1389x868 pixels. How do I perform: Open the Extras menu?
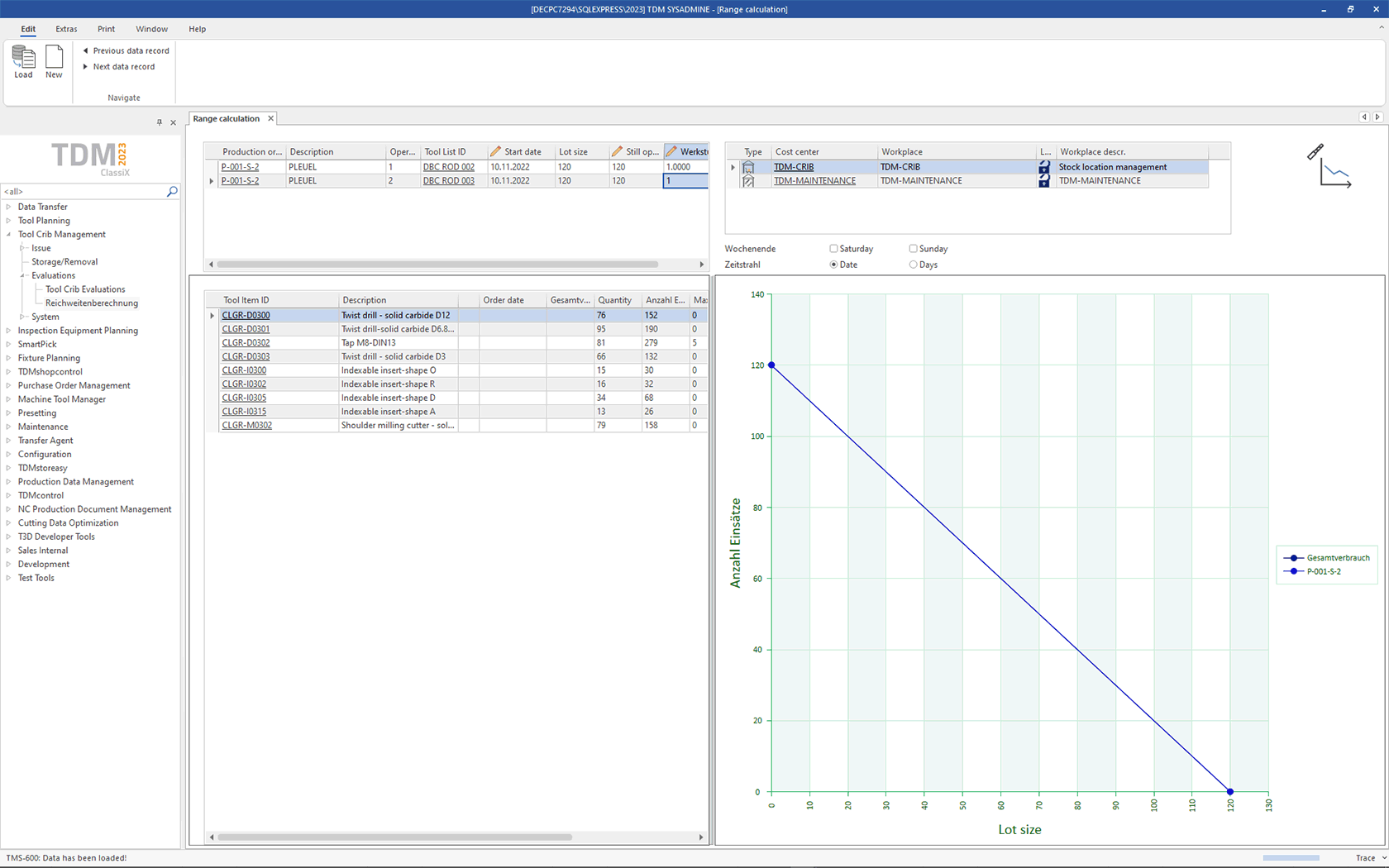click(x=66, y=29)
